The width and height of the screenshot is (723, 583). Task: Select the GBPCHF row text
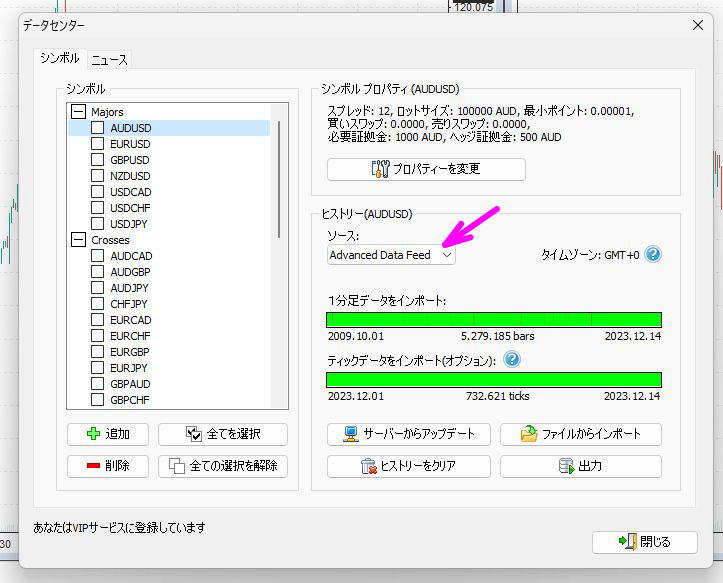coord(130,400)
